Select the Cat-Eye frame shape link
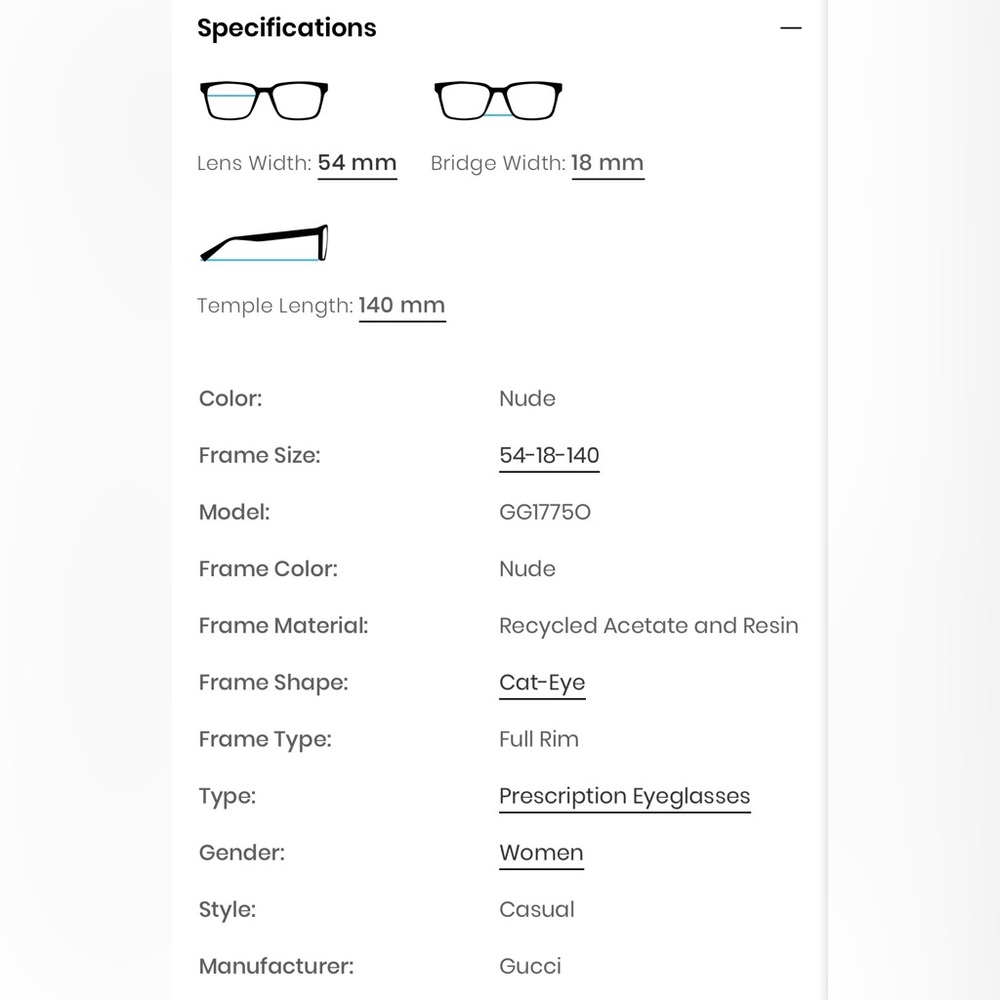The image size is (1000, 1000). (542, 682)
